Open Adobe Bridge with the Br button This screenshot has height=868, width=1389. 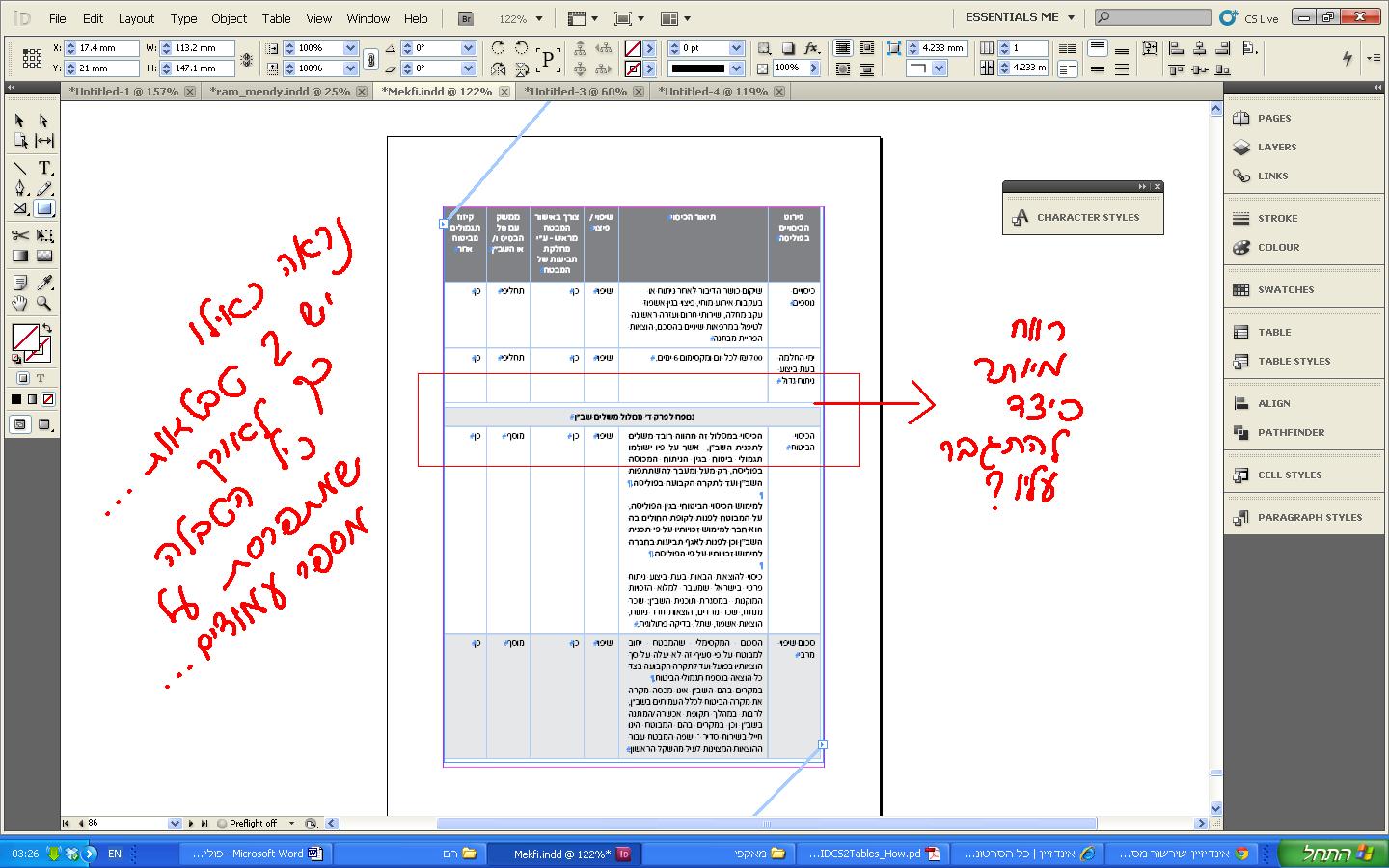pyautogui.click(x=467, y=18)
